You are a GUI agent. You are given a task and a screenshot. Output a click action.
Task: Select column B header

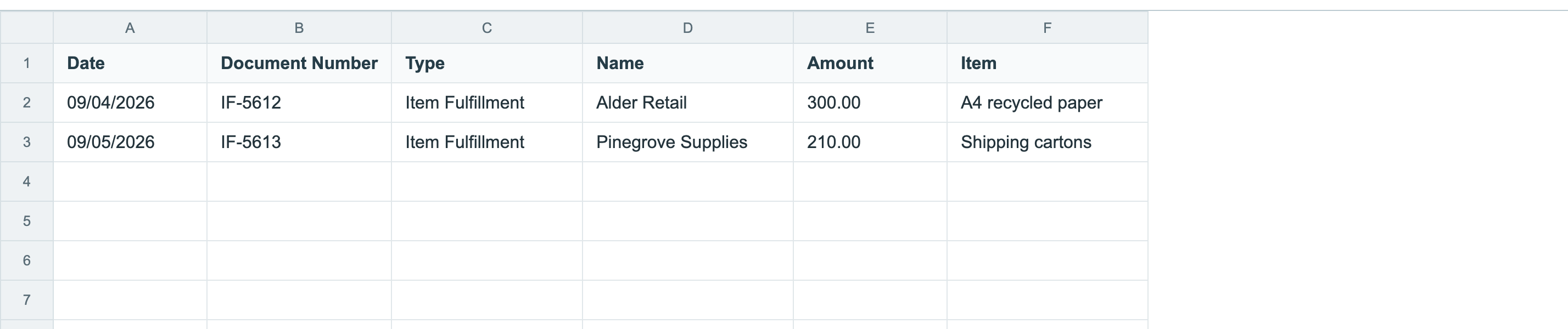click(x=299, y=27)
